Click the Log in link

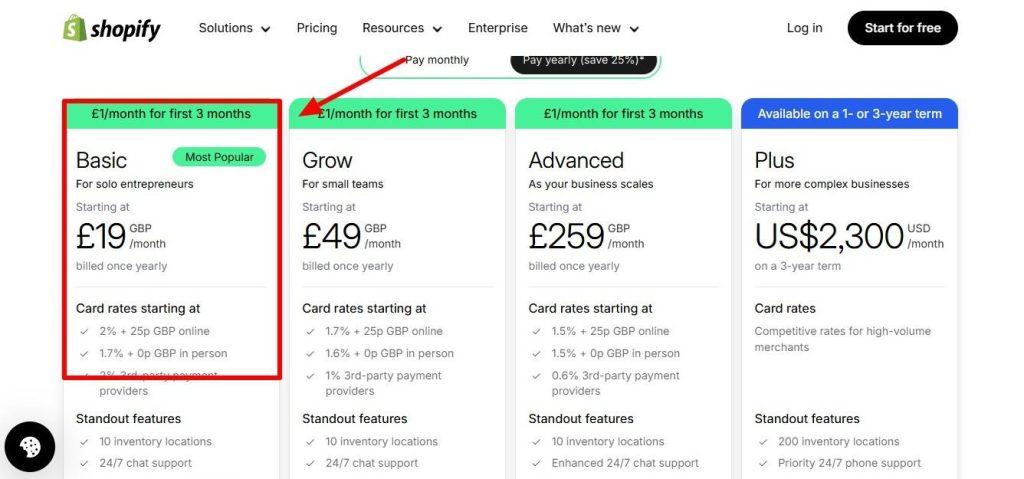804,28
